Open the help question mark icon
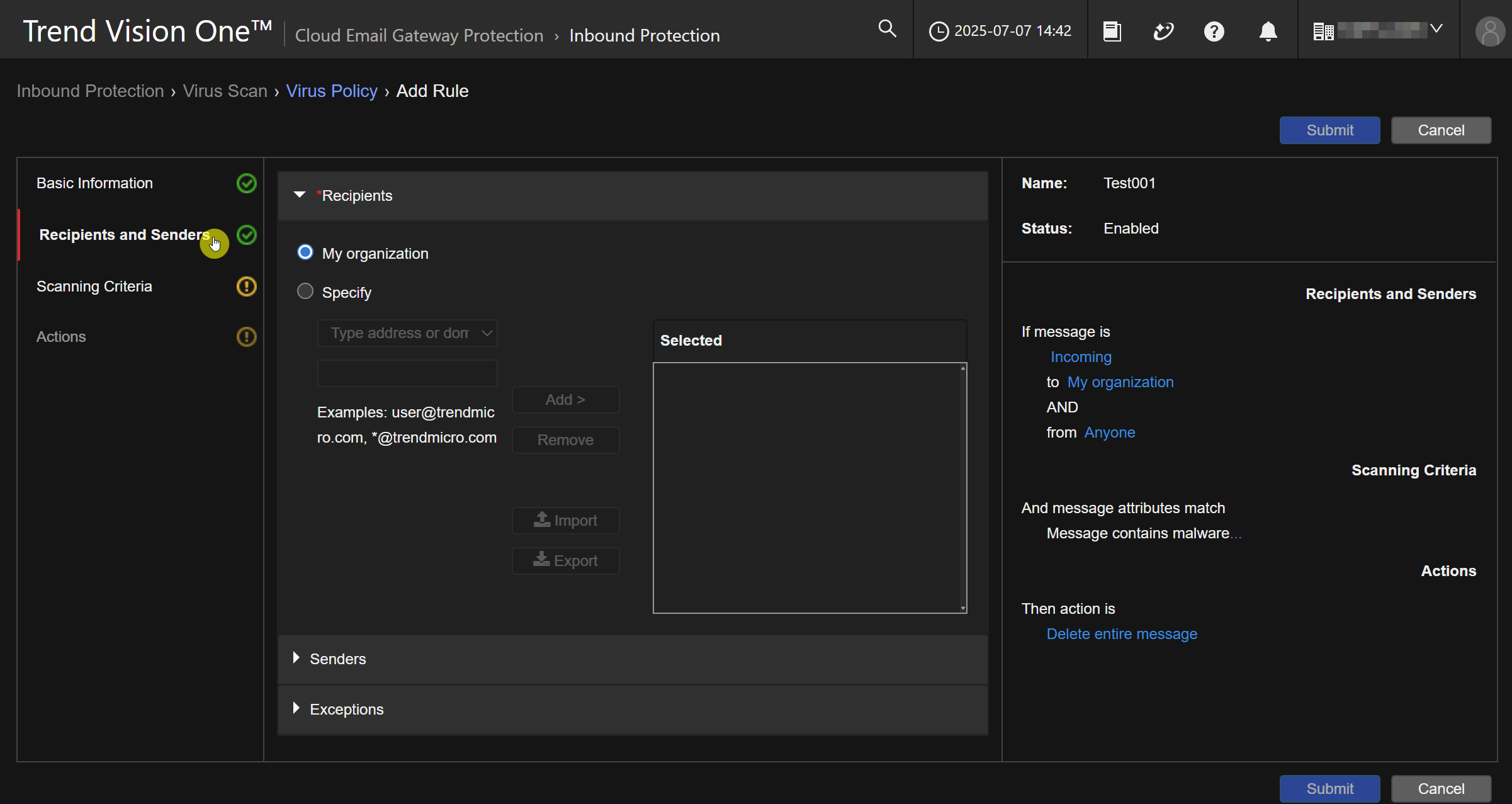1512x804 pixels. (1214, 31)
